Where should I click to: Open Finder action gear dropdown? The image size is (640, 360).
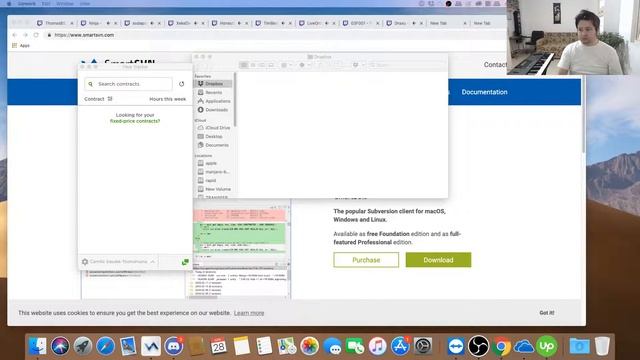coord(304,65)
